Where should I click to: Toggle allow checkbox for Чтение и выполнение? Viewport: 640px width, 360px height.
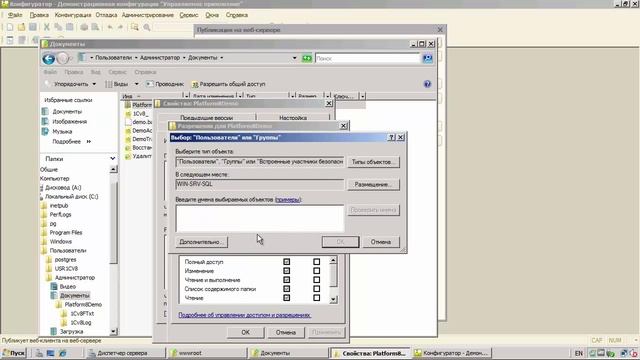click(x=287, y=280)
